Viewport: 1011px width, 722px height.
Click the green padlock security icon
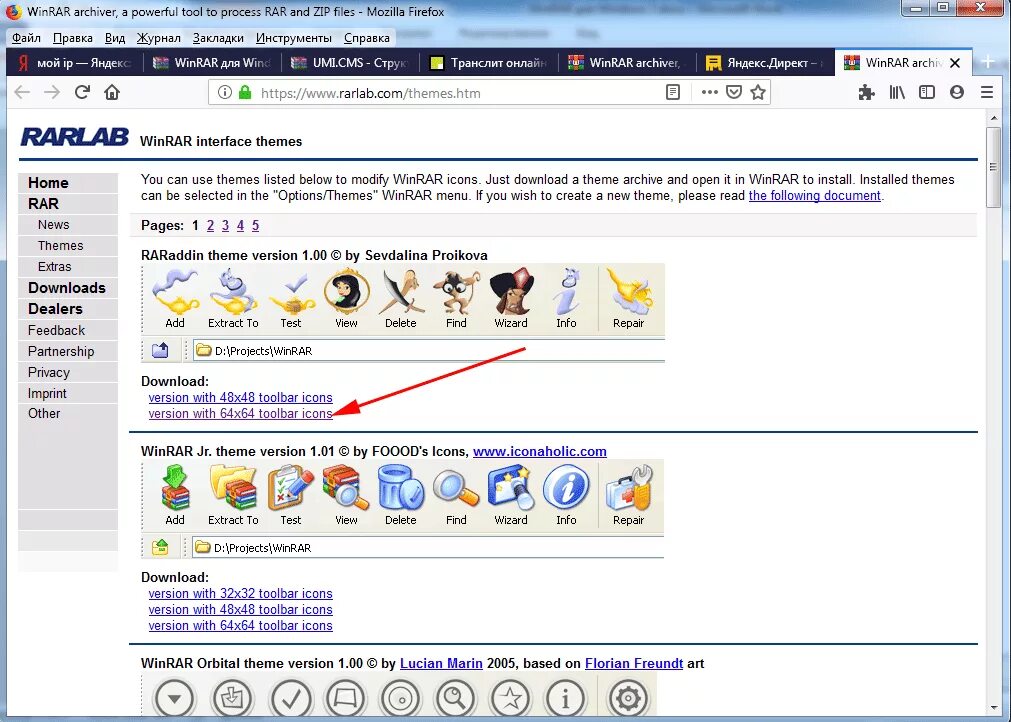click(244, 92)
